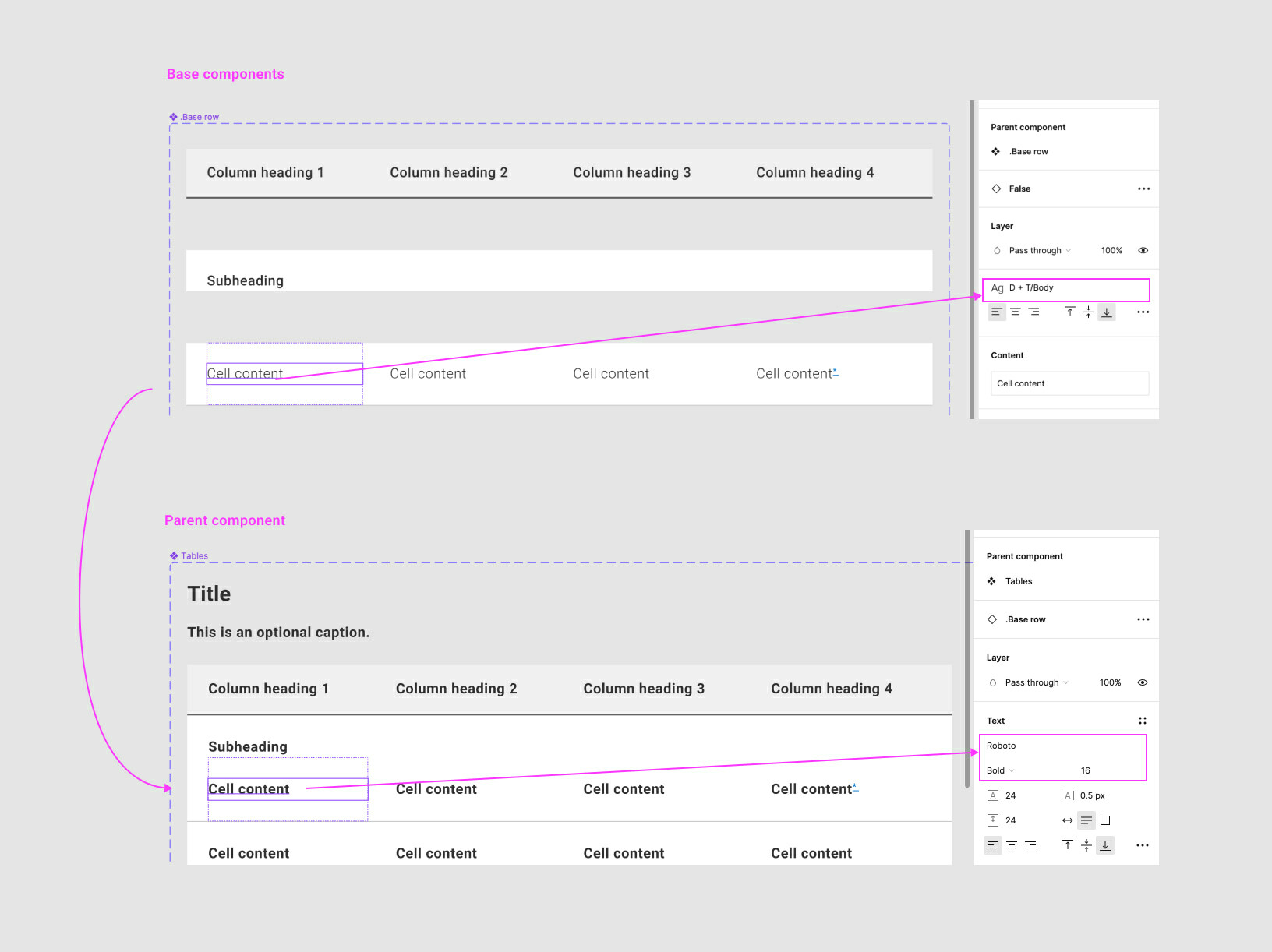Screen dimensions: 1272x952
Task: Click the blend mode drop icon in top panel
Action: [x=997, y=251]
